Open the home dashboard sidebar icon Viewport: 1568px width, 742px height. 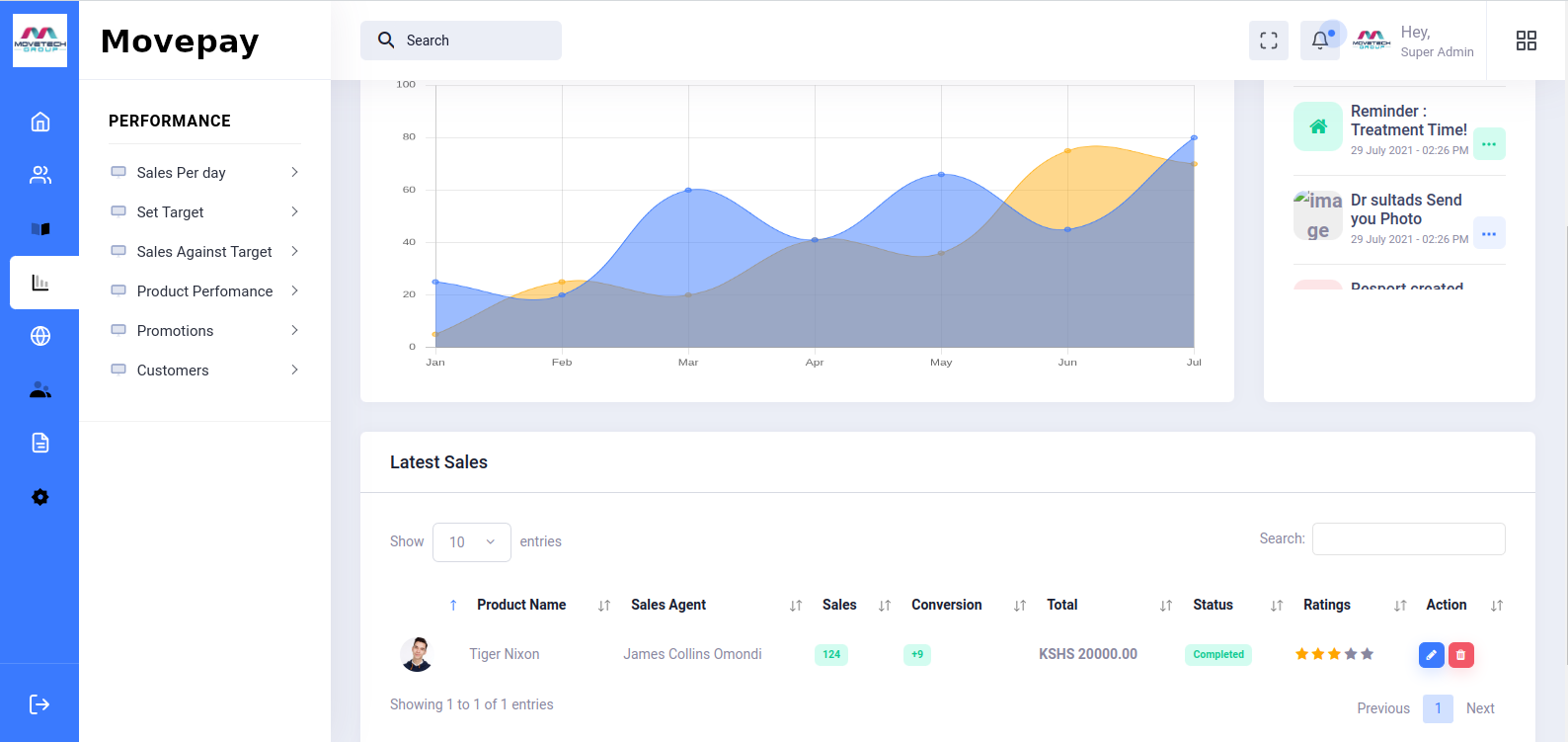point(40,122)
